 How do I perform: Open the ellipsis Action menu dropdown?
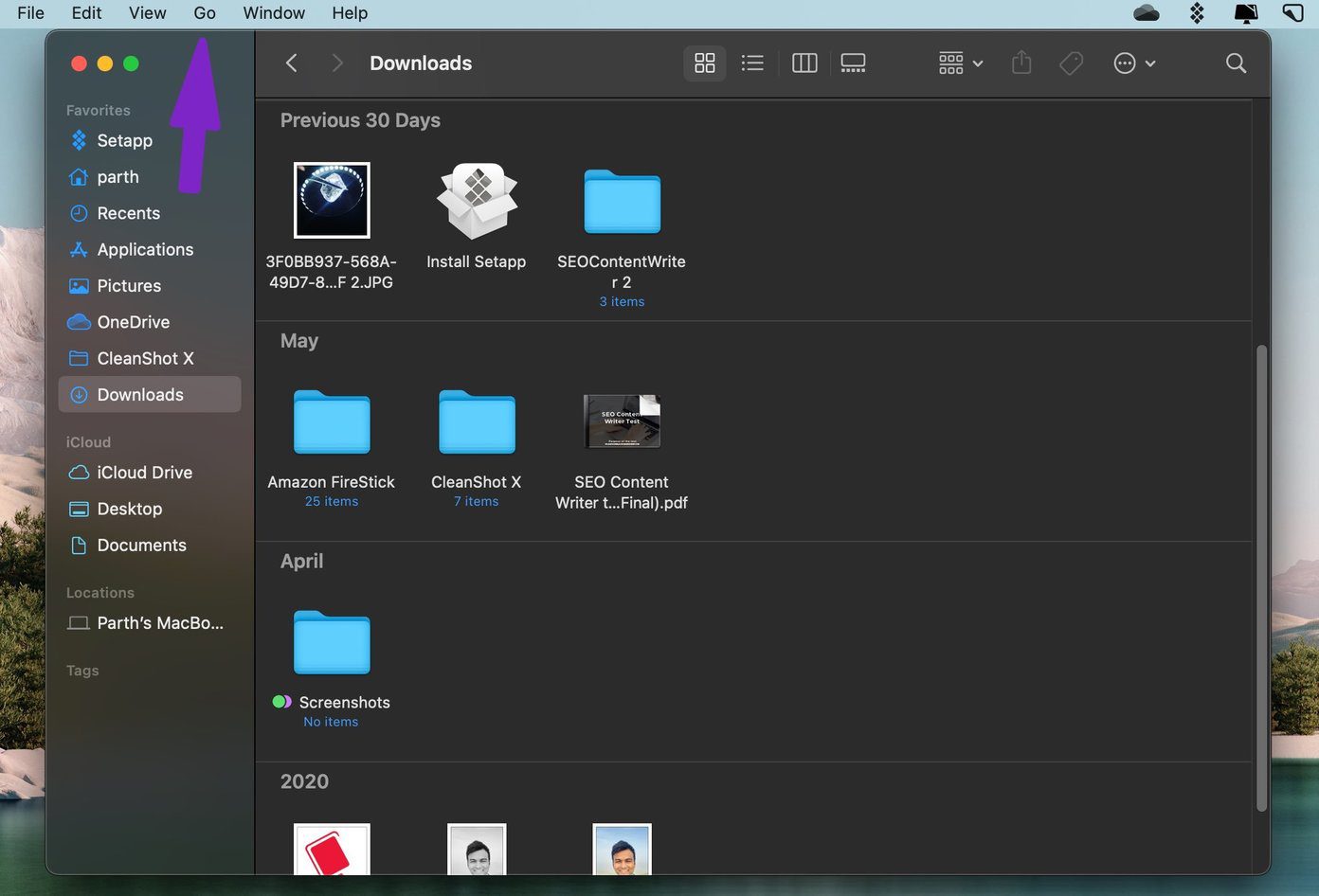tap(1134, 63)
